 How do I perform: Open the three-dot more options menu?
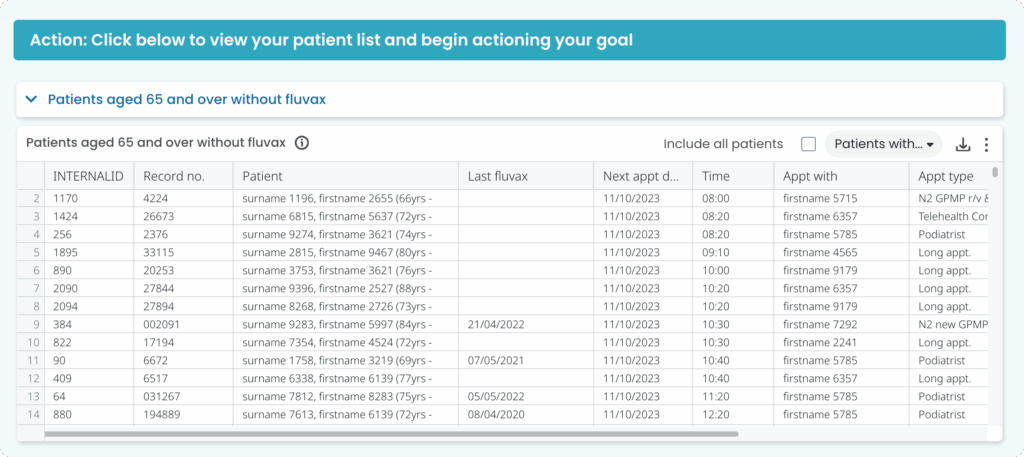coord(986,144)
